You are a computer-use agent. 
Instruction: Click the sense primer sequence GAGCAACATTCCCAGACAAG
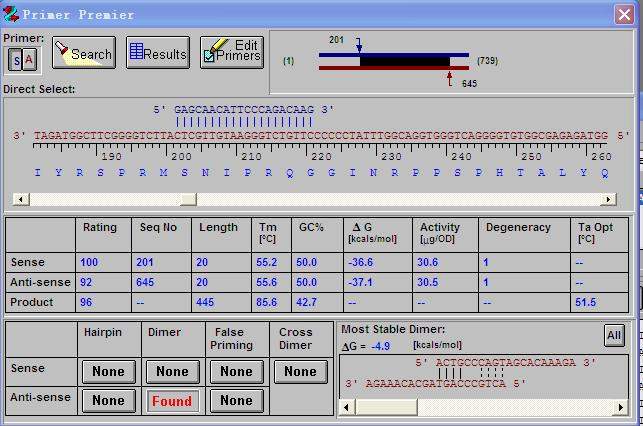pos(244,110)
